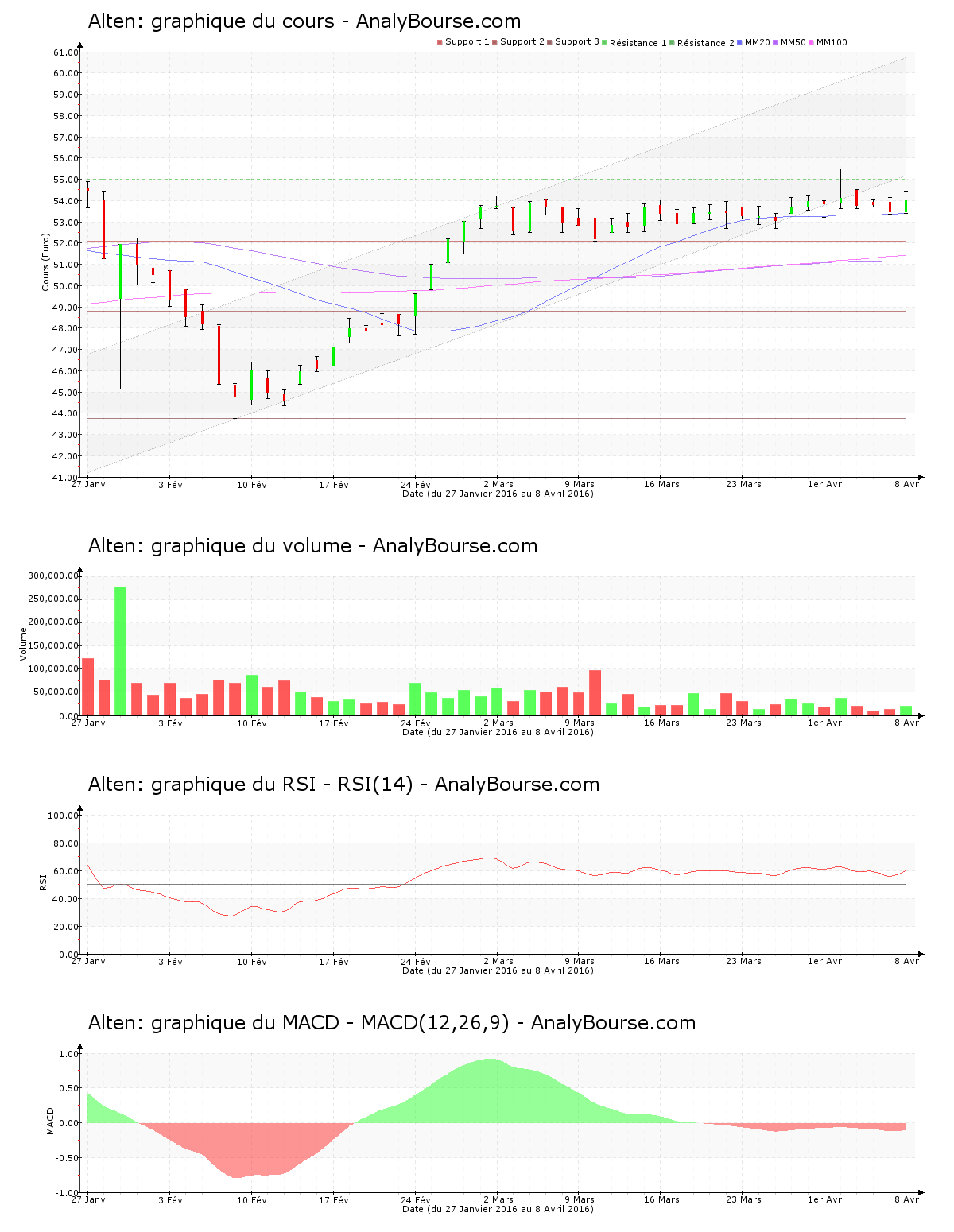Select the MM50 legend label
The height and width of the screenshot is (1232, 954).
793,42
